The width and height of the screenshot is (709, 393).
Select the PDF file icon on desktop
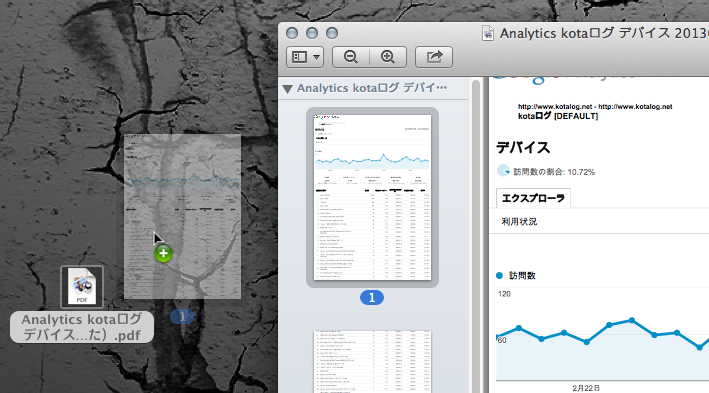pos(82,287)
